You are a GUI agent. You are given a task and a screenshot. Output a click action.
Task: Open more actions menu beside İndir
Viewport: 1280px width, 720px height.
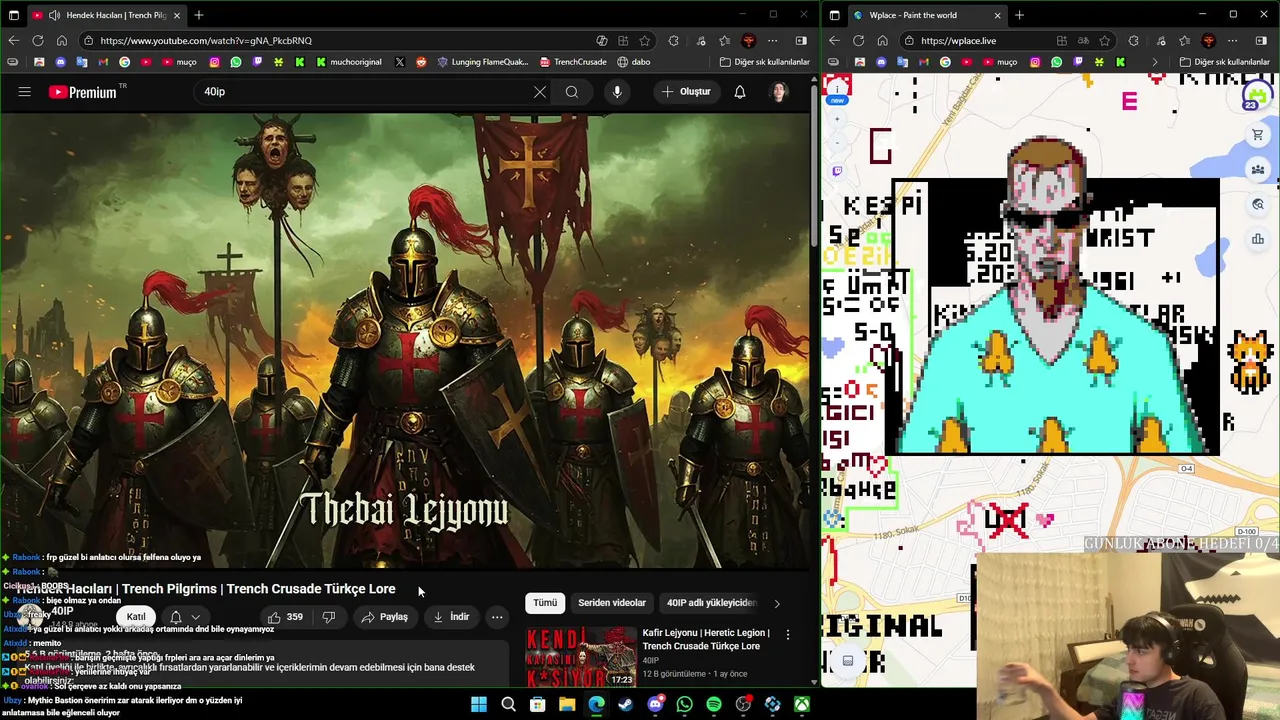click(x=497, y=617)
